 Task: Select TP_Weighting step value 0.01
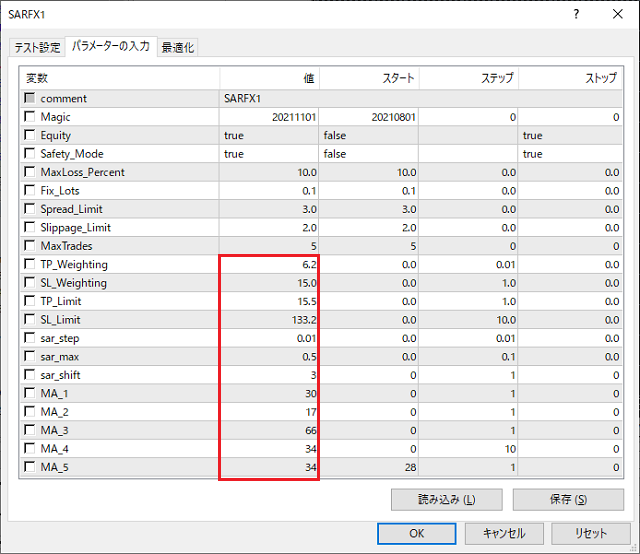[x=468, y=264]
